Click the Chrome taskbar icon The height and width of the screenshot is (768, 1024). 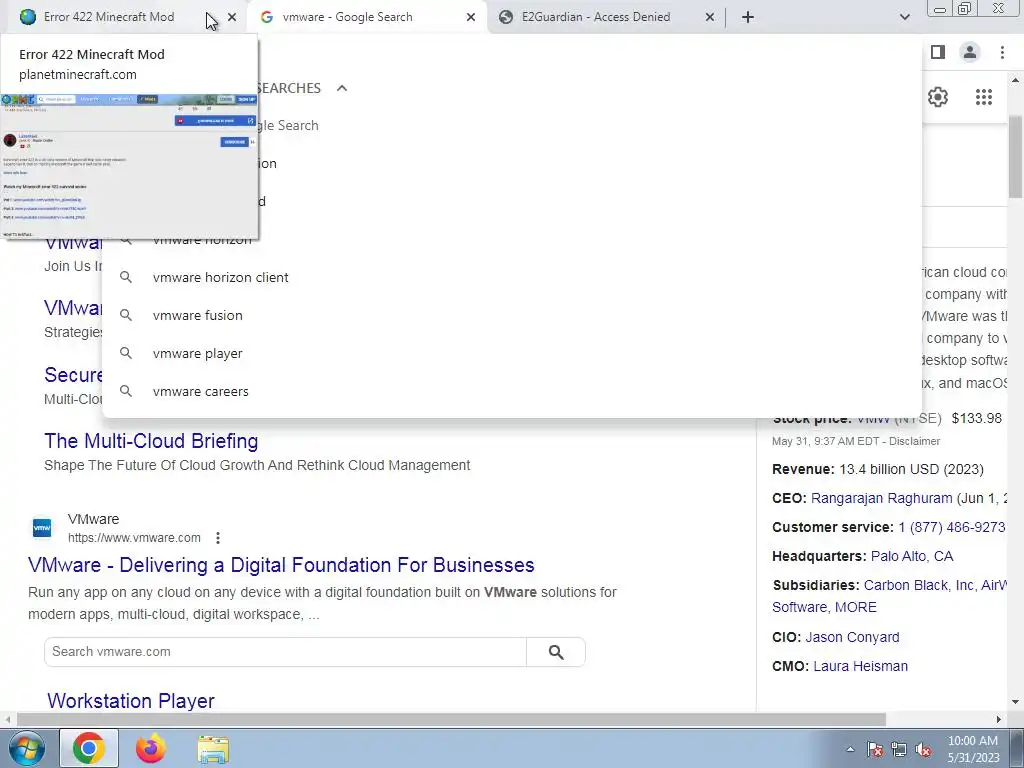(89, 748)
